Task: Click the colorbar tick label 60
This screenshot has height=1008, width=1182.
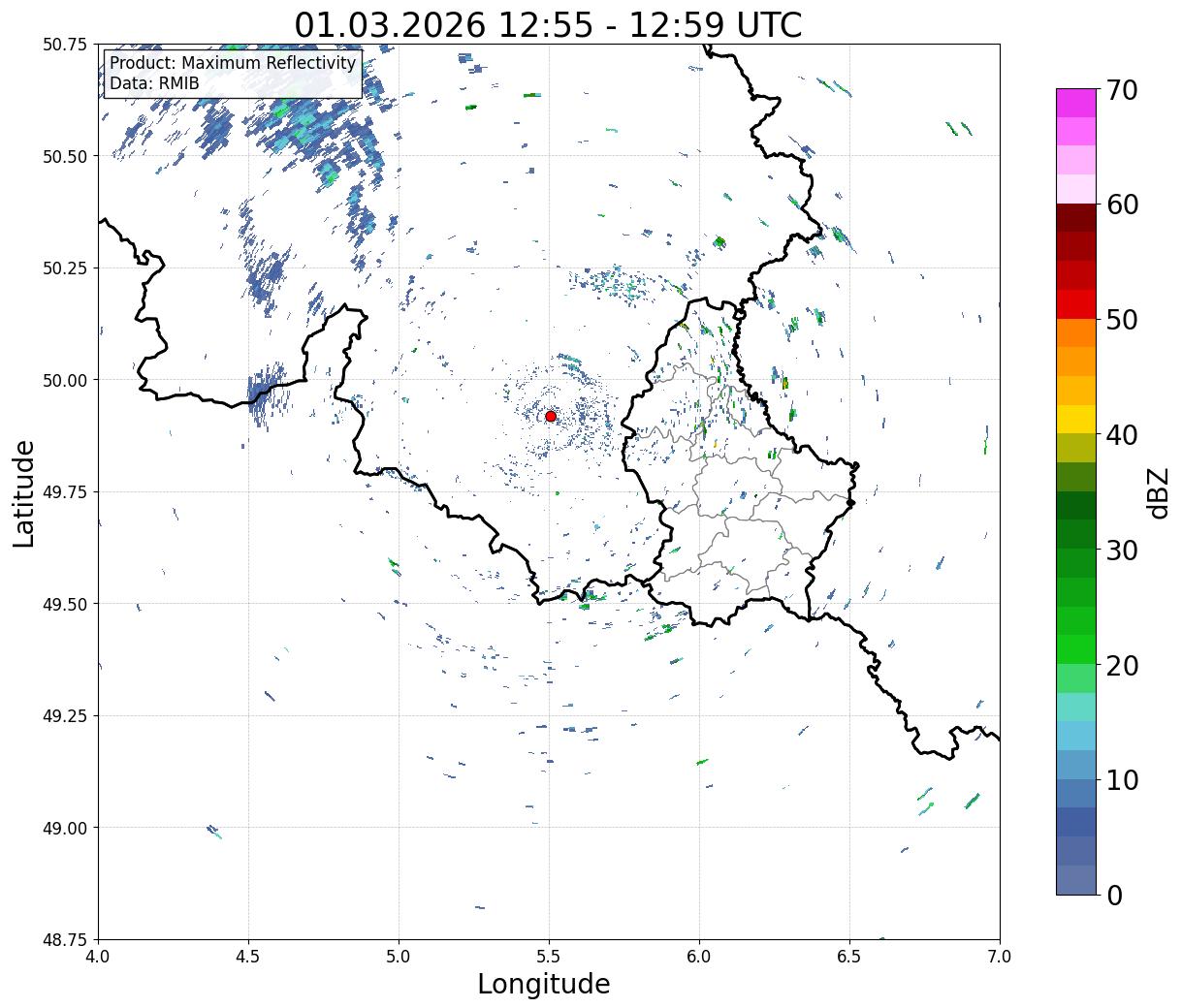Action: [1121, 205]
